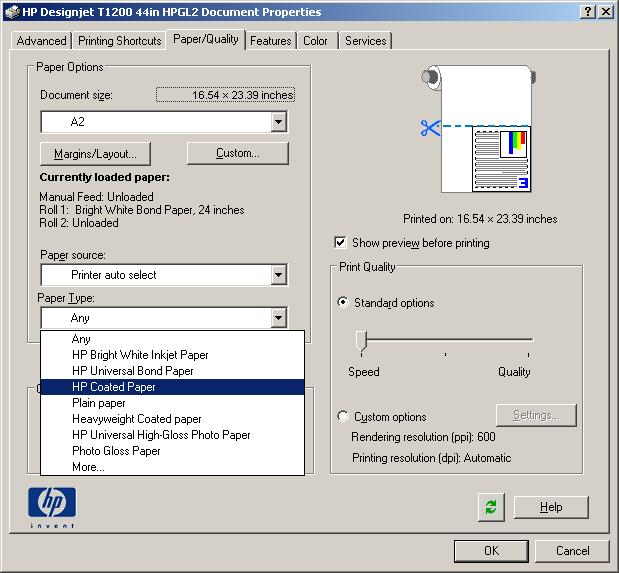This screenshot has width=619, height=573.
Task: Close the Document Properties dialog
Action: tap(606, 12)
